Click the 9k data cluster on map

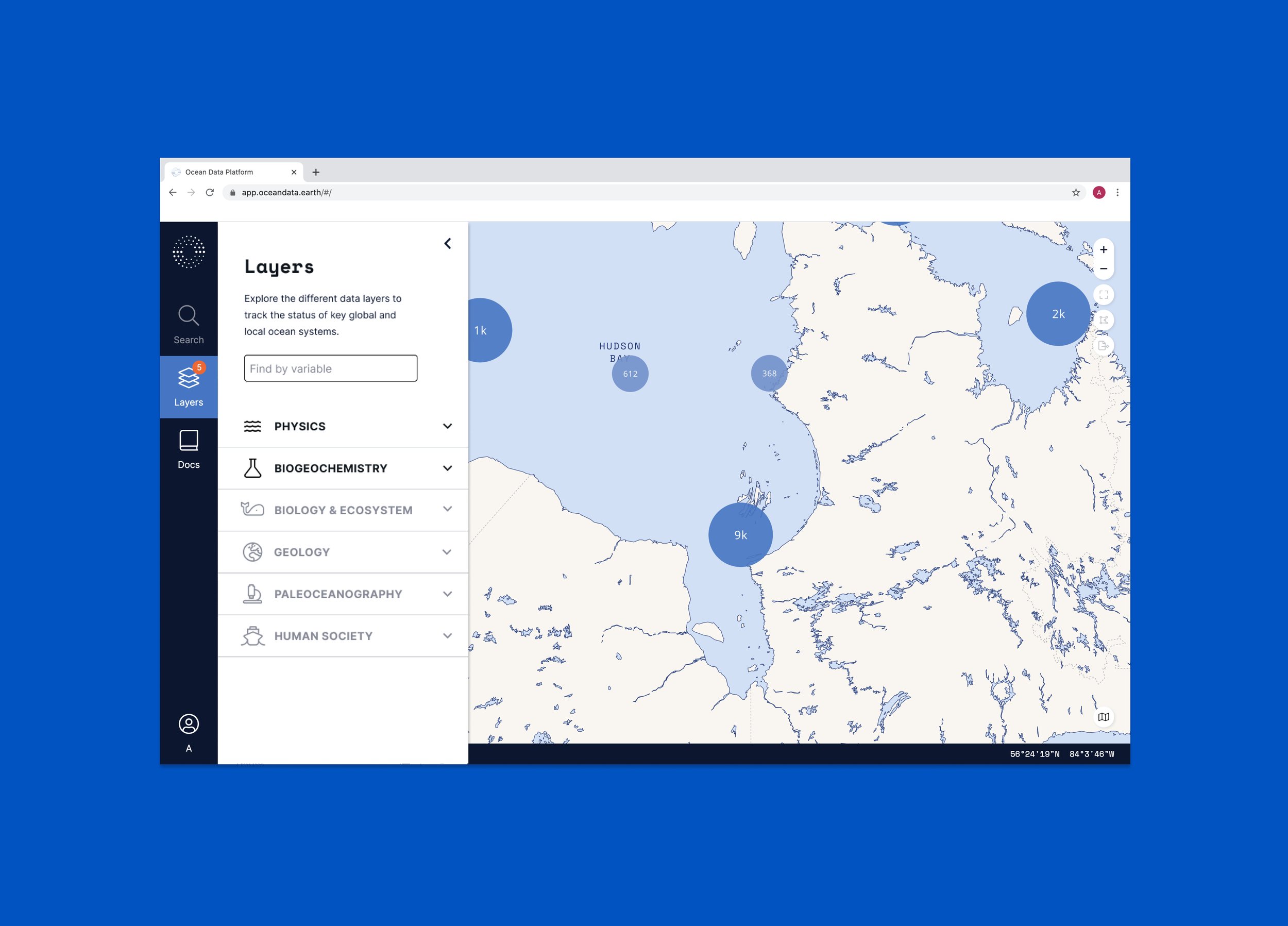[740, 534]
